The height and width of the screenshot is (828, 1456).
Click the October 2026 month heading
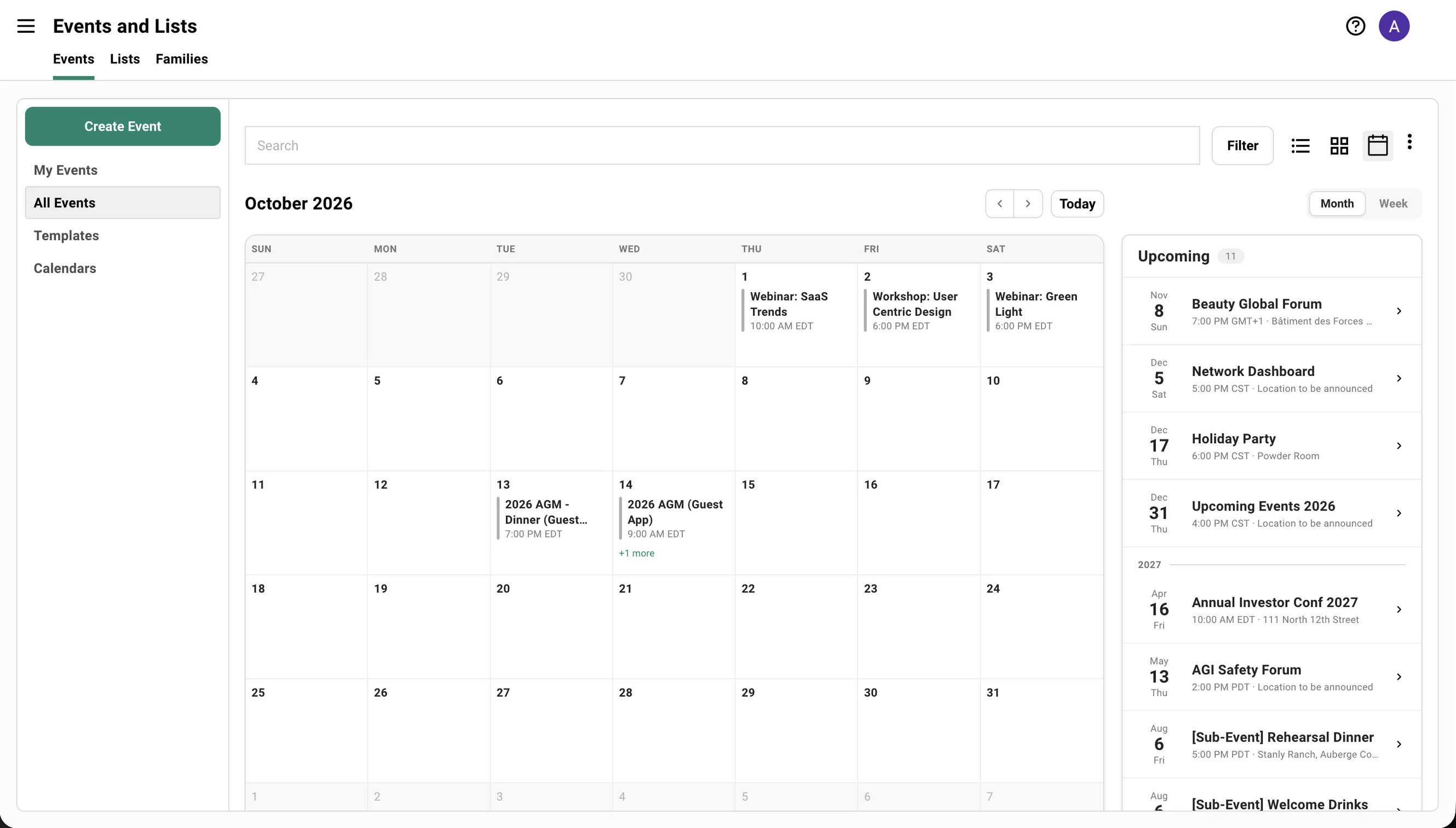coord(299,204)
